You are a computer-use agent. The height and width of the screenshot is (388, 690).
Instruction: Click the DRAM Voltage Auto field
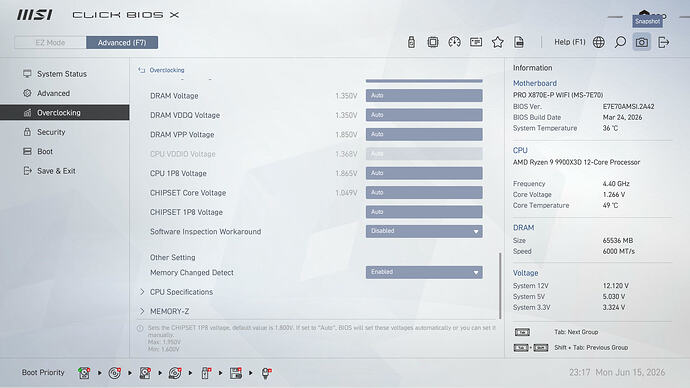(x=424, y=95)
